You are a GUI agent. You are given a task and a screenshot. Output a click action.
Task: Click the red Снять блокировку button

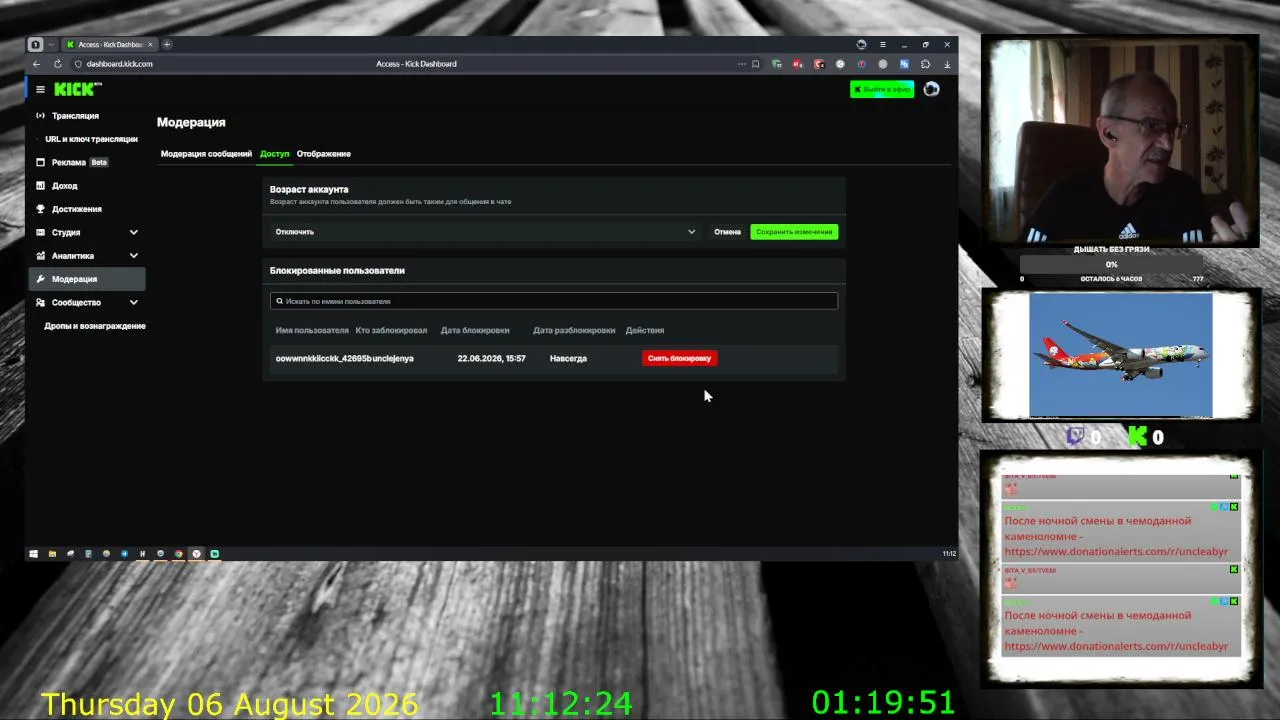coord(679,358)
